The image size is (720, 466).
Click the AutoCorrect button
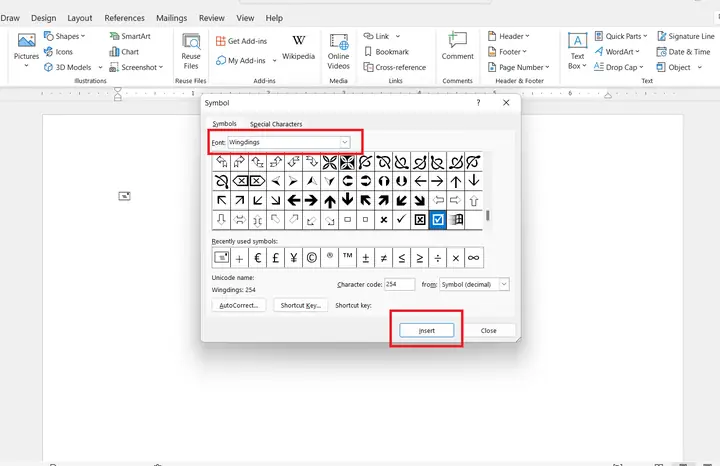(239, 305)
